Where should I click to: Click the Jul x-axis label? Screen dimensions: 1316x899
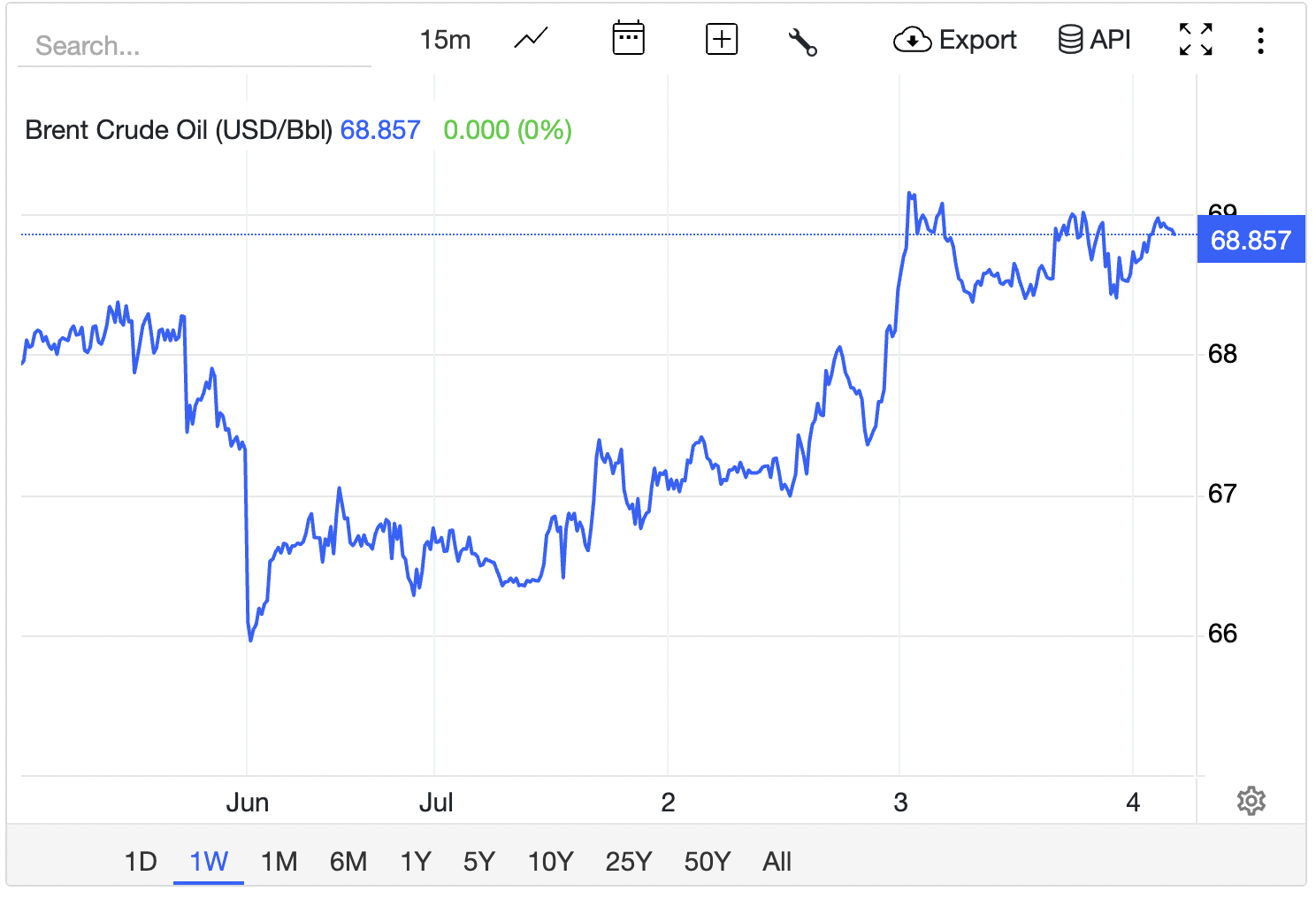coord(435,803)
